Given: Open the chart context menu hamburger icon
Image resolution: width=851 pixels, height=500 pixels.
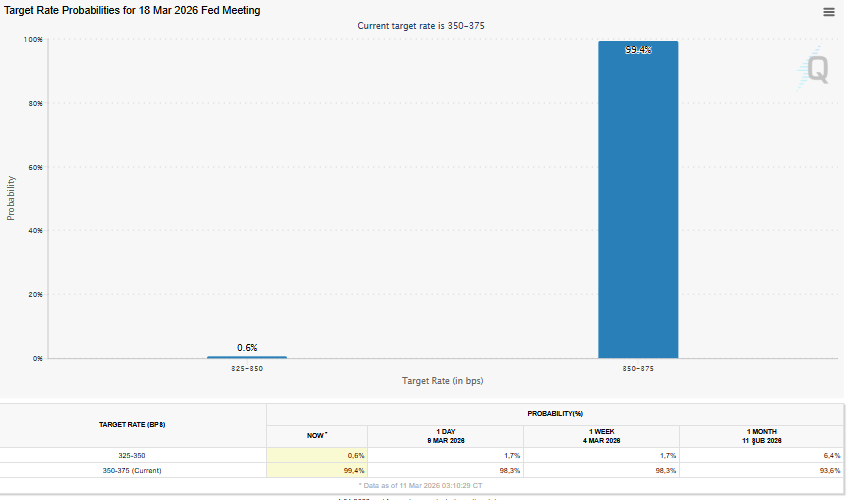Looking at the screenshot, I should (828, 12).
